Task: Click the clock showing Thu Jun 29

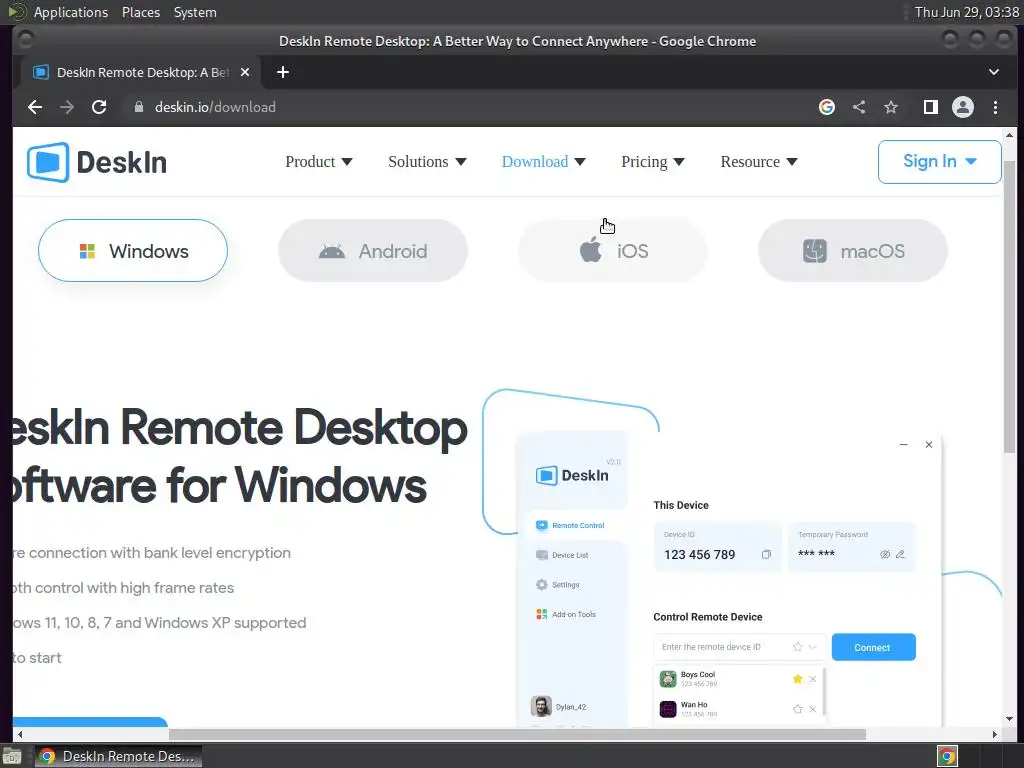Action: (x=967, y=12)
